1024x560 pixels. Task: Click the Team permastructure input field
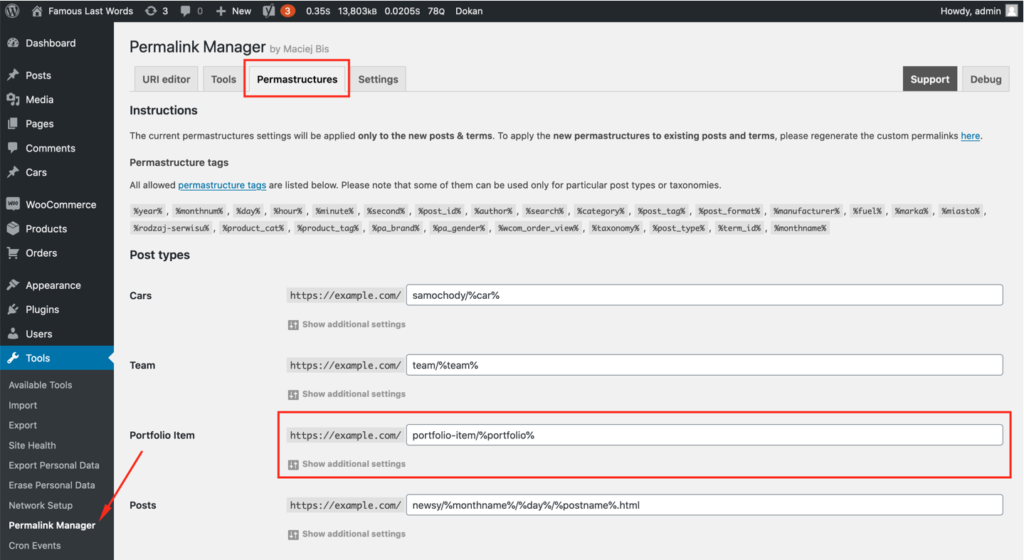[x=705, y=365]
